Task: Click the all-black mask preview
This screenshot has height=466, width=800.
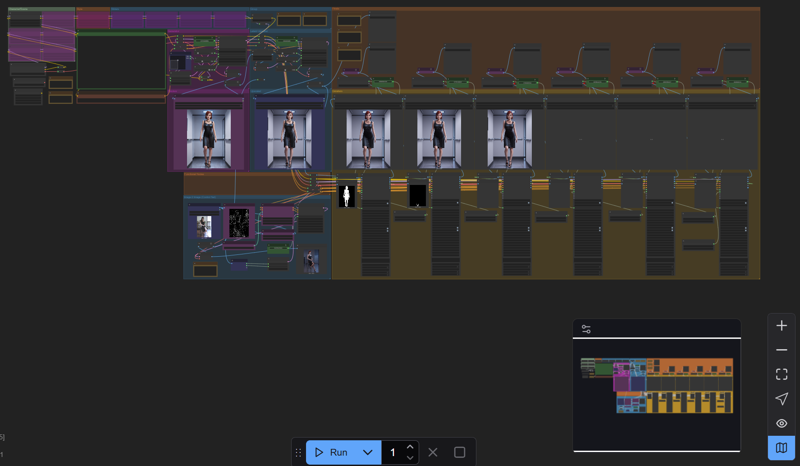Action: pos(418,197)
